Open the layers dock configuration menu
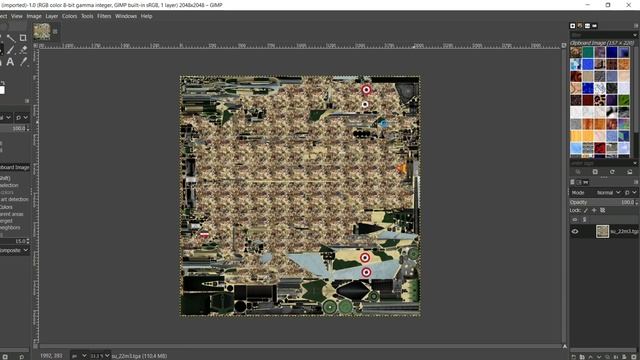640x360 pixels. [636, 182]
